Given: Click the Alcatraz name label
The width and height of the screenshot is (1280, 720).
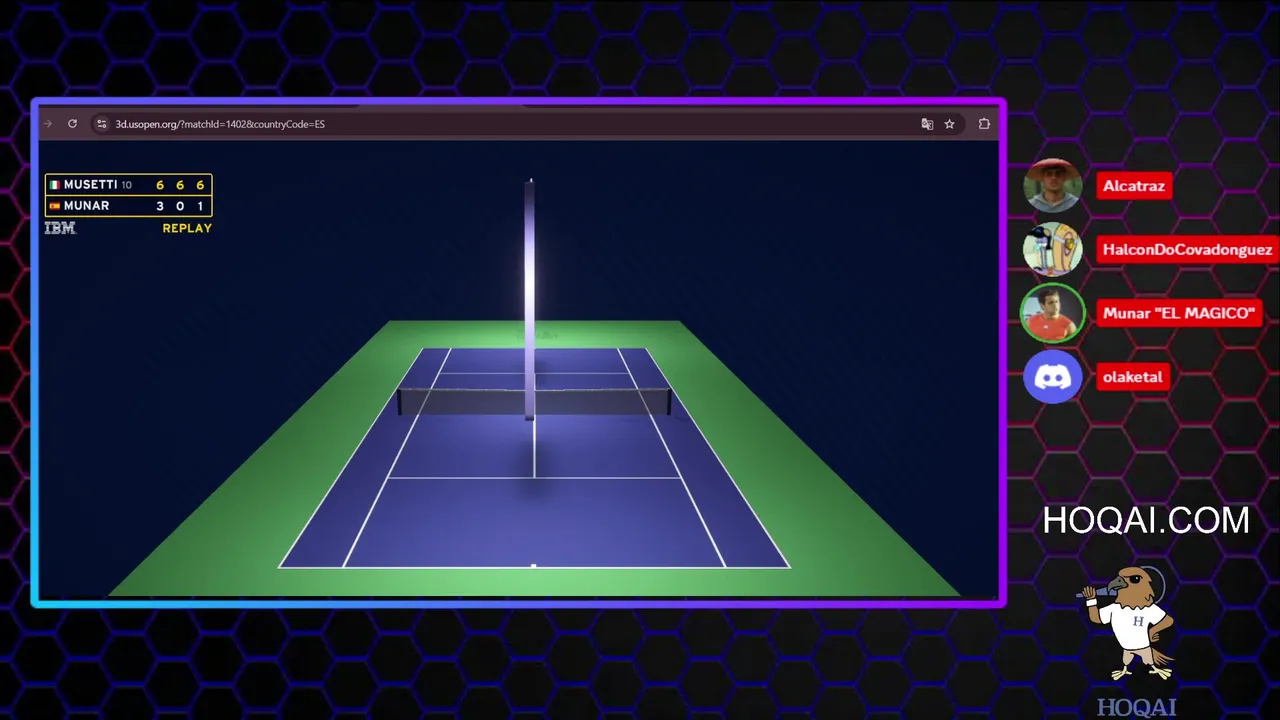Looking at the screenshot, I should 1134,186.
